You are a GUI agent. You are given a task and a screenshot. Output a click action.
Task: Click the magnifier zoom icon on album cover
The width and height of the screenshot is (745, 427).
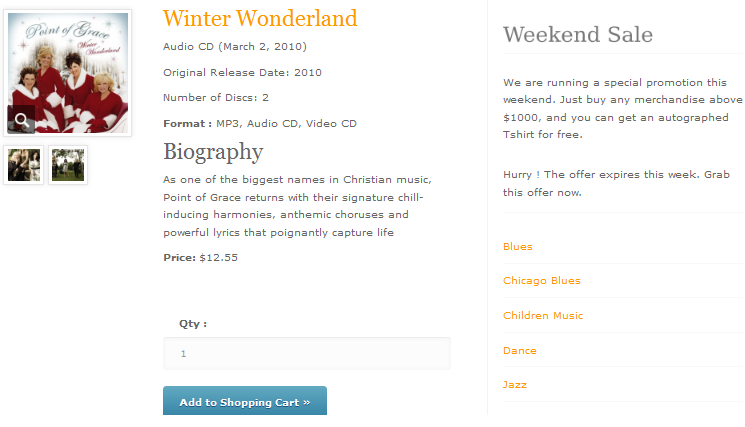(21, 120)
